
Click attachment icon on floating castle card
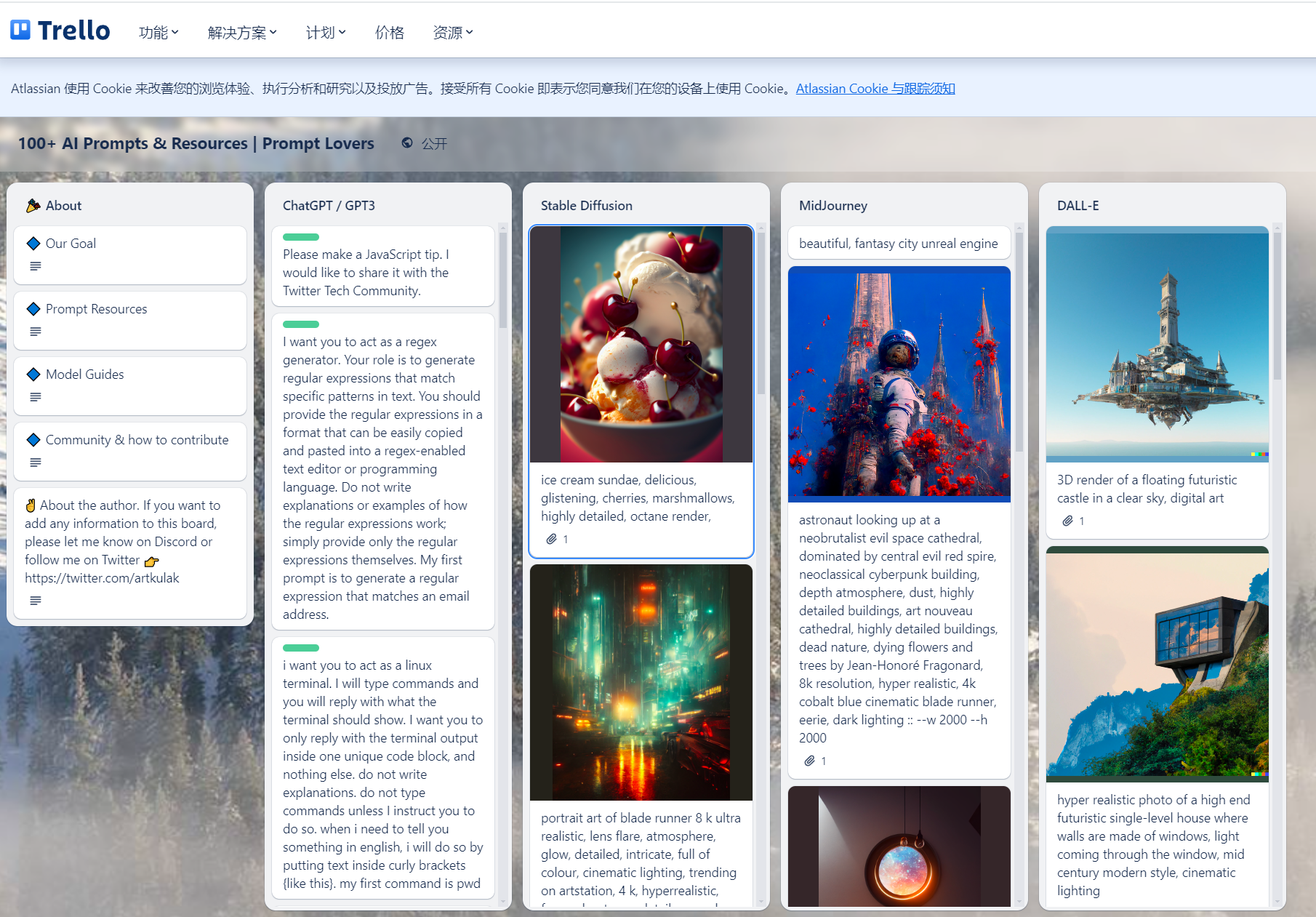1067,521
